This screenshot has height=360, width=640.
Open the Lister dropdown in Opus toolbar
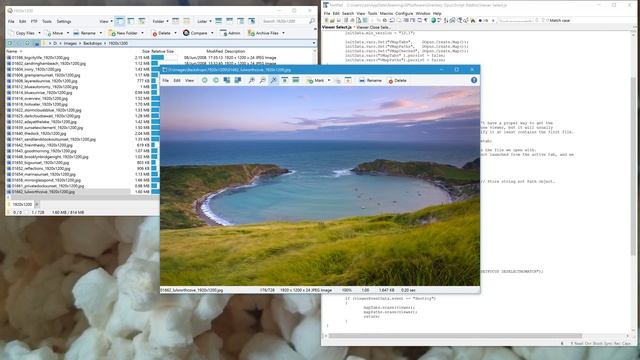click(204, 21)
